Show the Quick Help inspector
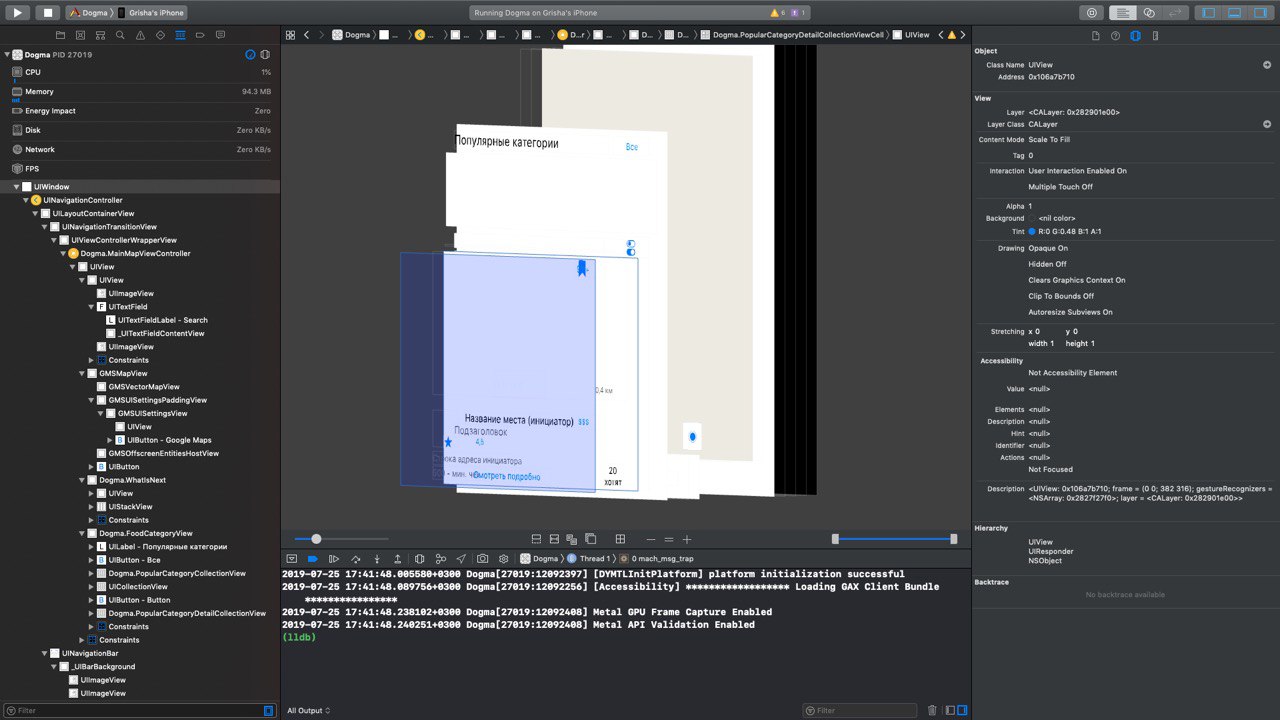The image size is (1280, 720). click(1115, 35)
